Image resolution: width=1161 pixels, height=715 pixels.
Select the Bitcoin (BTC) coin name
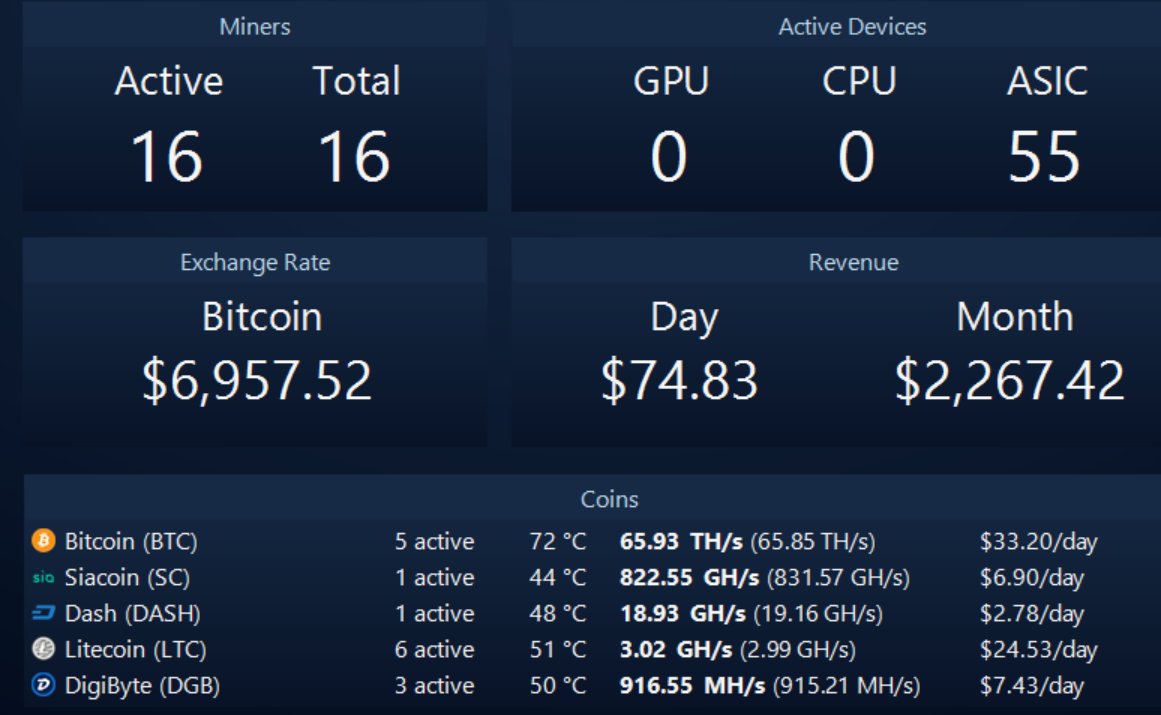[x=131, y=542]
